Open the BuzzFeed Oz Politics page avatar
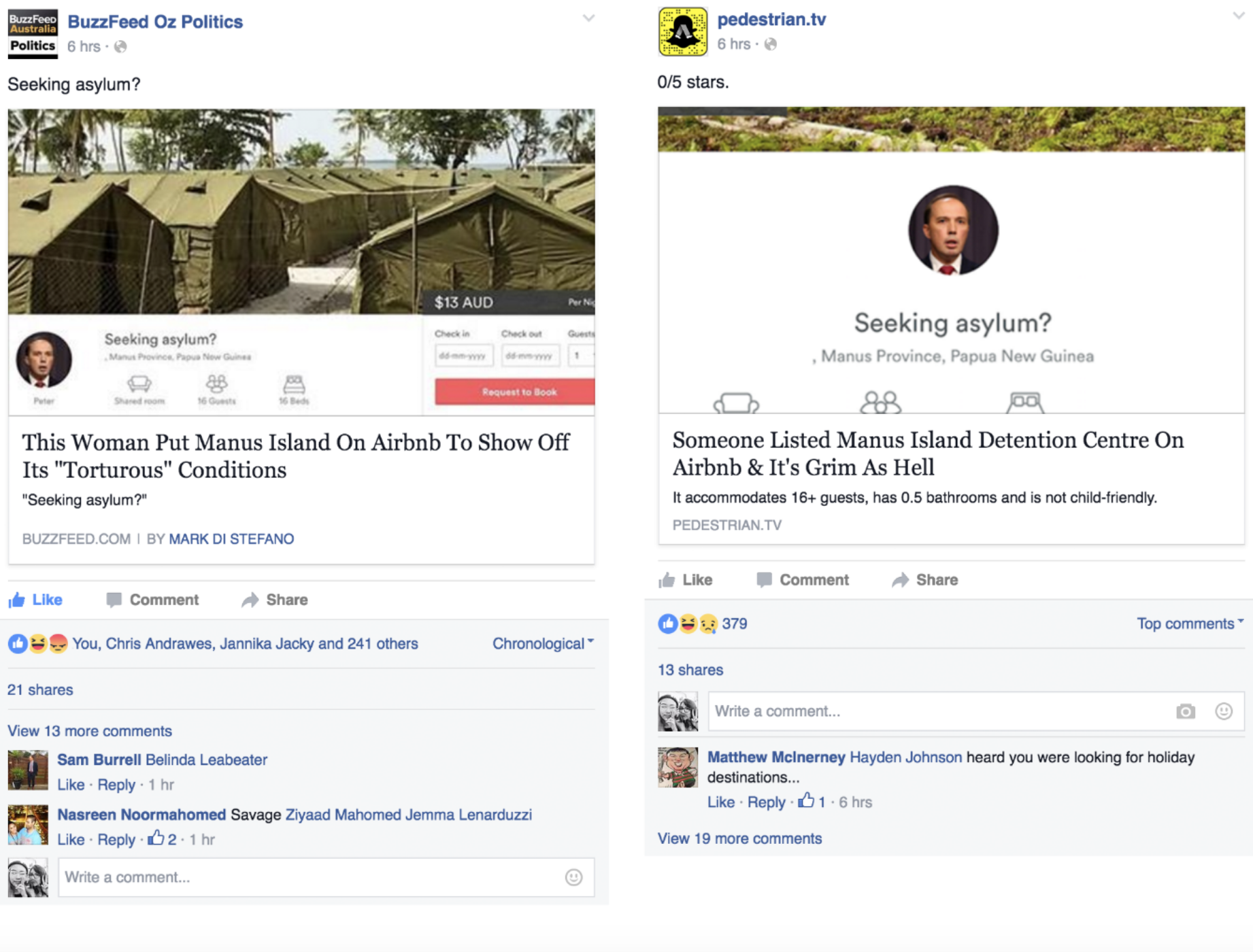The height and width of the screenshot is (952, 1253). pos(33,33)
